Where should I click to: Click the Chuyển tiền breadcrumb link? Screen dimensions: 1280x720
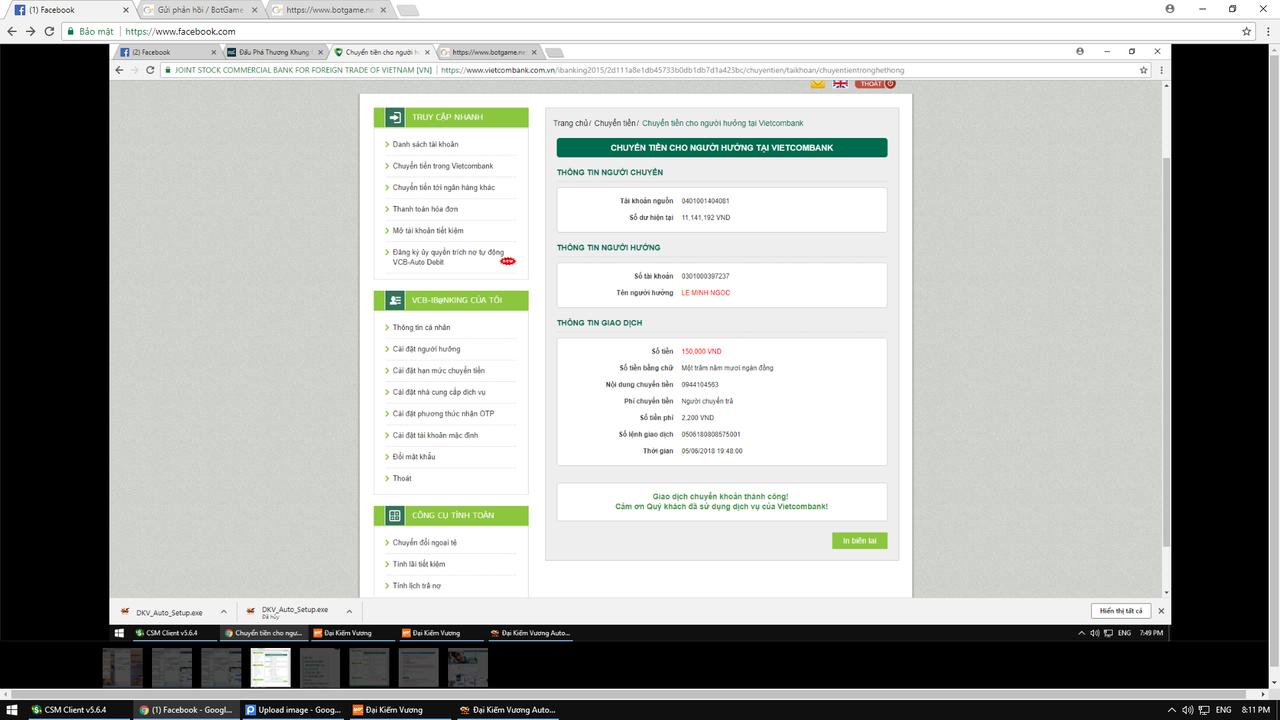(x=614, y=123)
